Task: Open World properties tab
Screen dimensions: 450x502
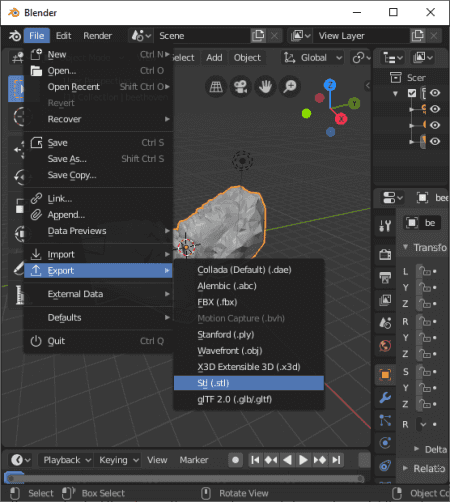Action: tap(385, 345)
